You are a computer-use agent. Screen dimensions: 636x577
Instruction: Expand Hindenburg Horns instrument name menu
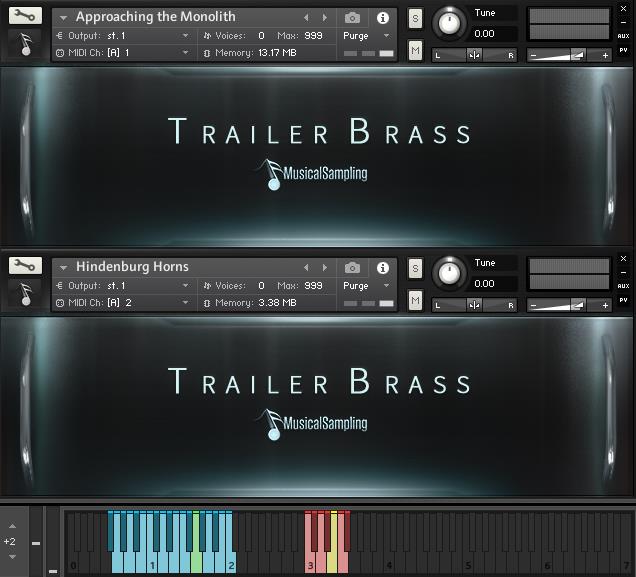click(x=63, y=268)
